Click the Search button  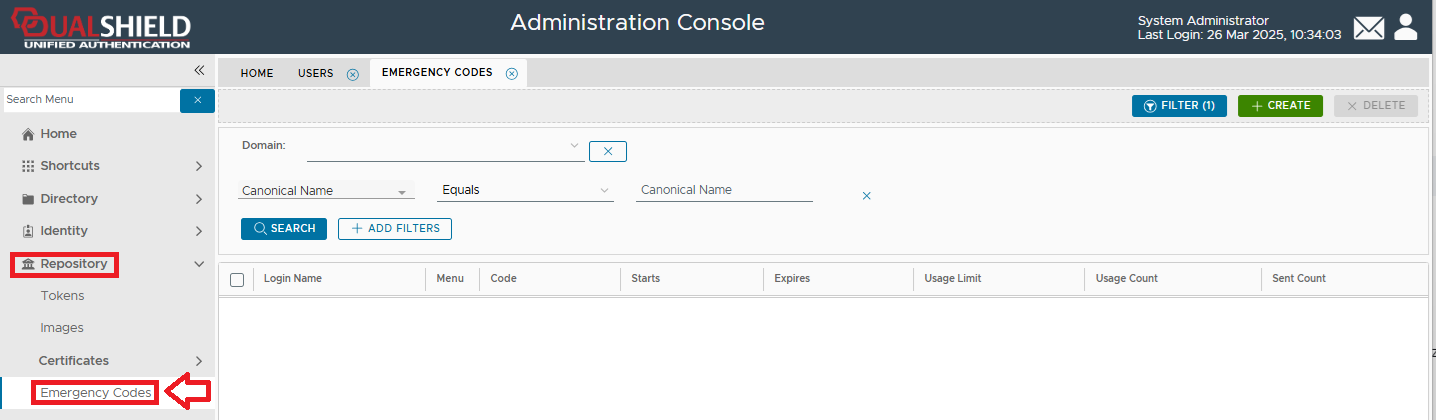click(x=284, y=229)
